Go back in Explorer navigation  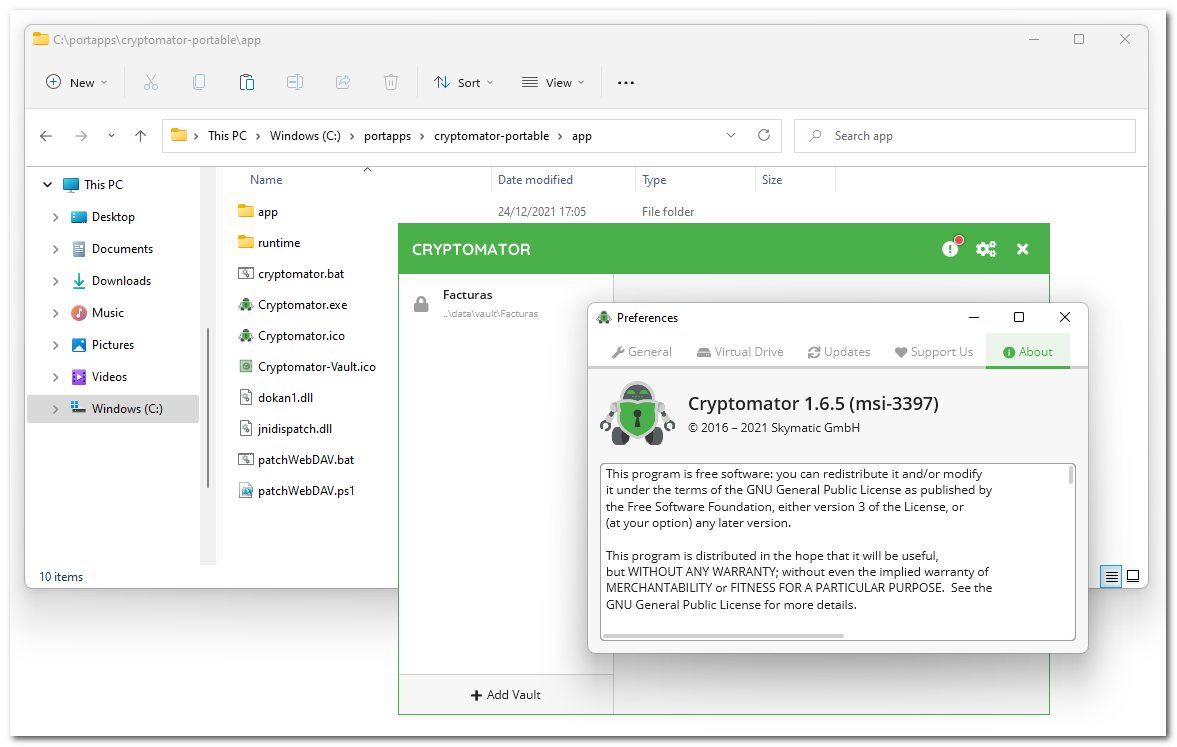click(46, 136)
